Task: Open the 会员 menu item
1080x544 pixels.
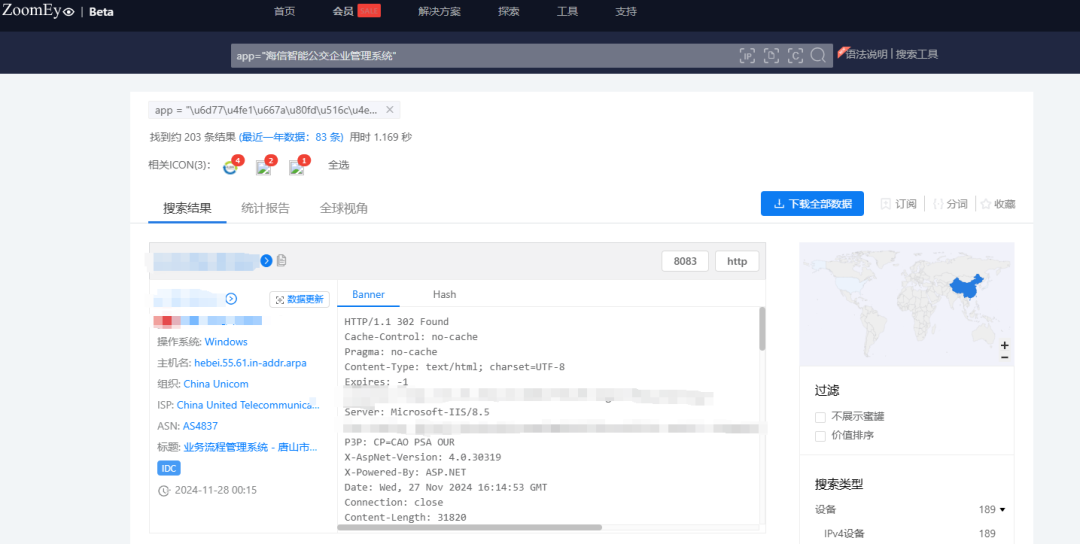Action: pos(343,12)
